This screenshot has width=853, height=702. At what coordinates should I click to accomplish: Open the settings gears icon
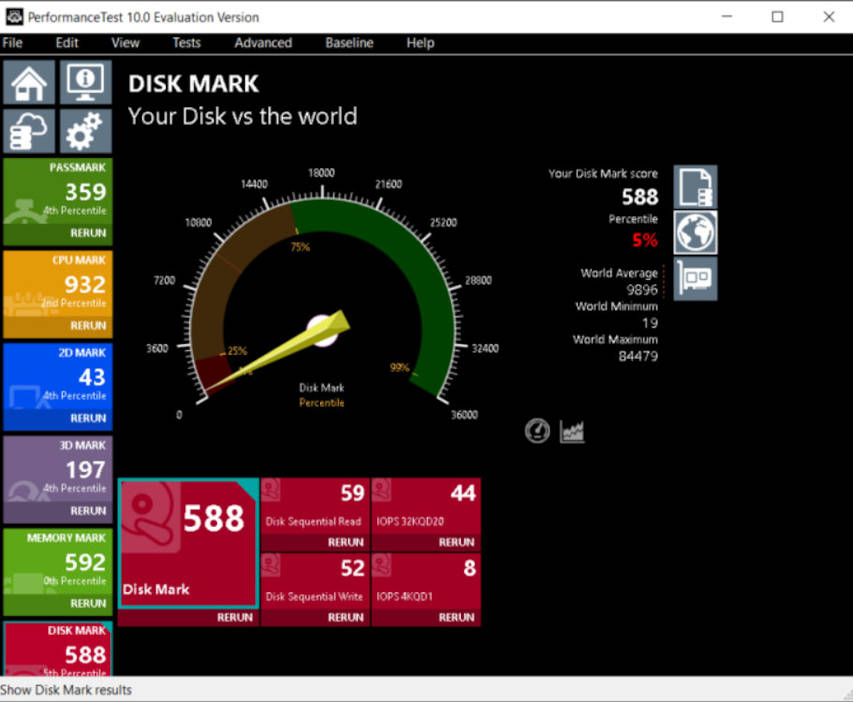click(85, 131)
